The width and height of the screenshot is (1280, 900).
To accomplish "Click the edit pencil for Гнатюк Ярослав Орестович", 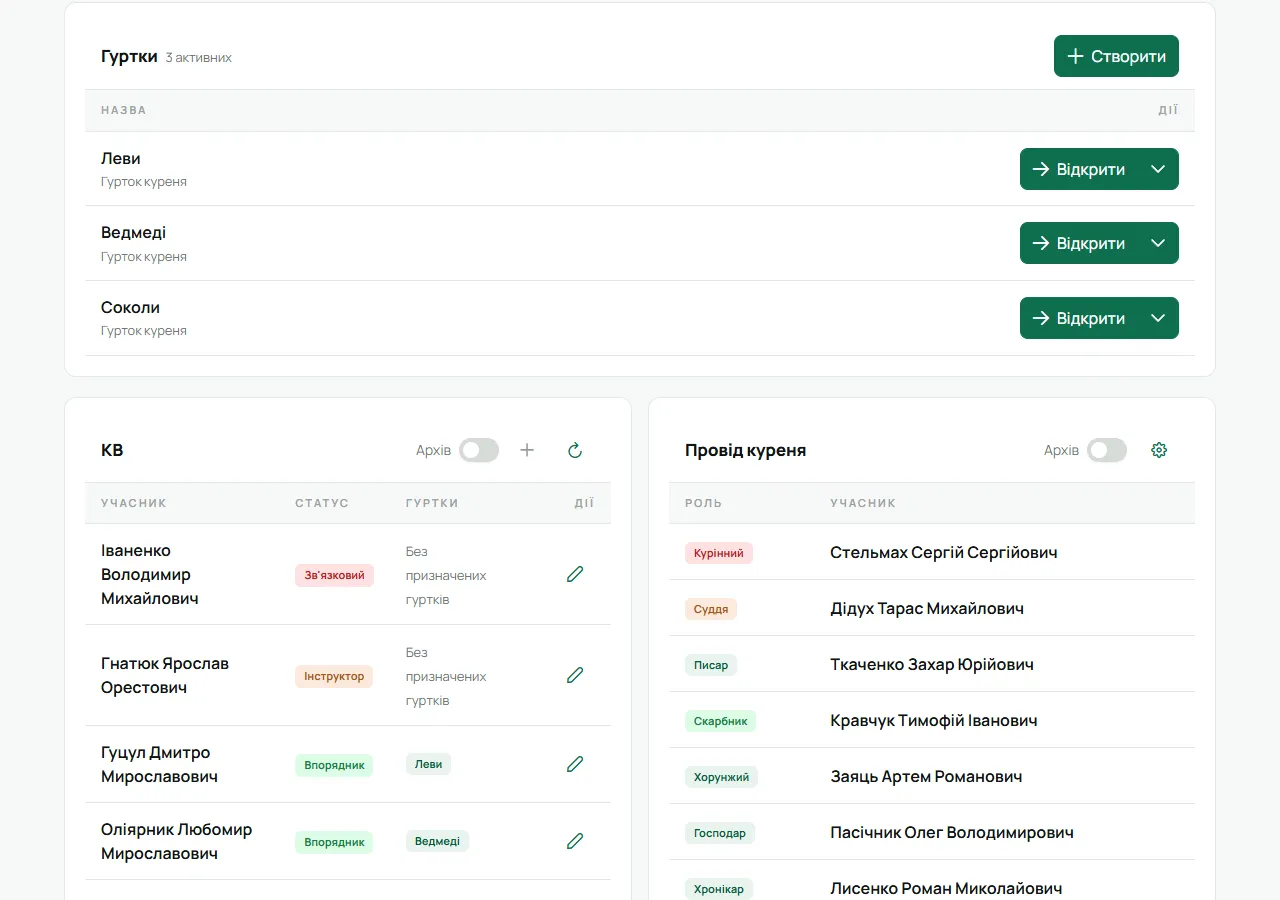I will (x=575, y=675).
